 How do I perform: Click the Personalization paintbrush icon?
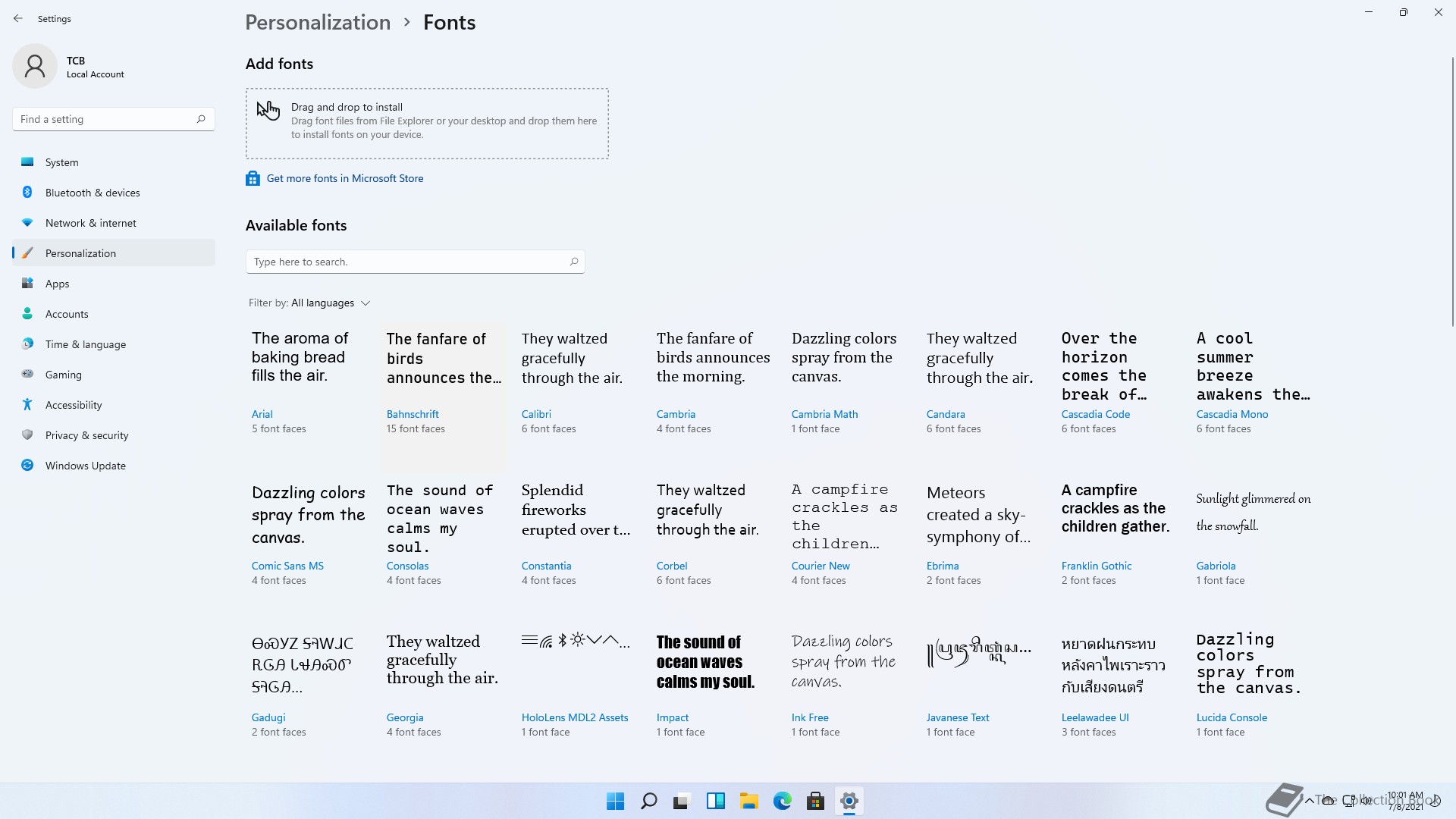pos(27,253)
